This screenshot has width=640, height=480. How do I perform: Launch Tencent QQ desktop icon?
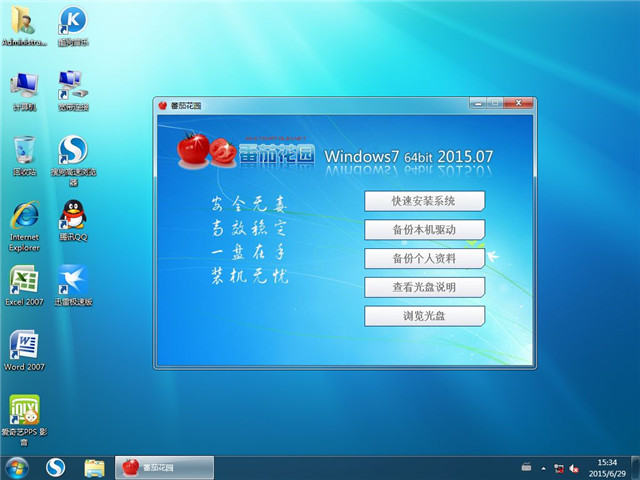pyautogui.click(x=73, y=220)
